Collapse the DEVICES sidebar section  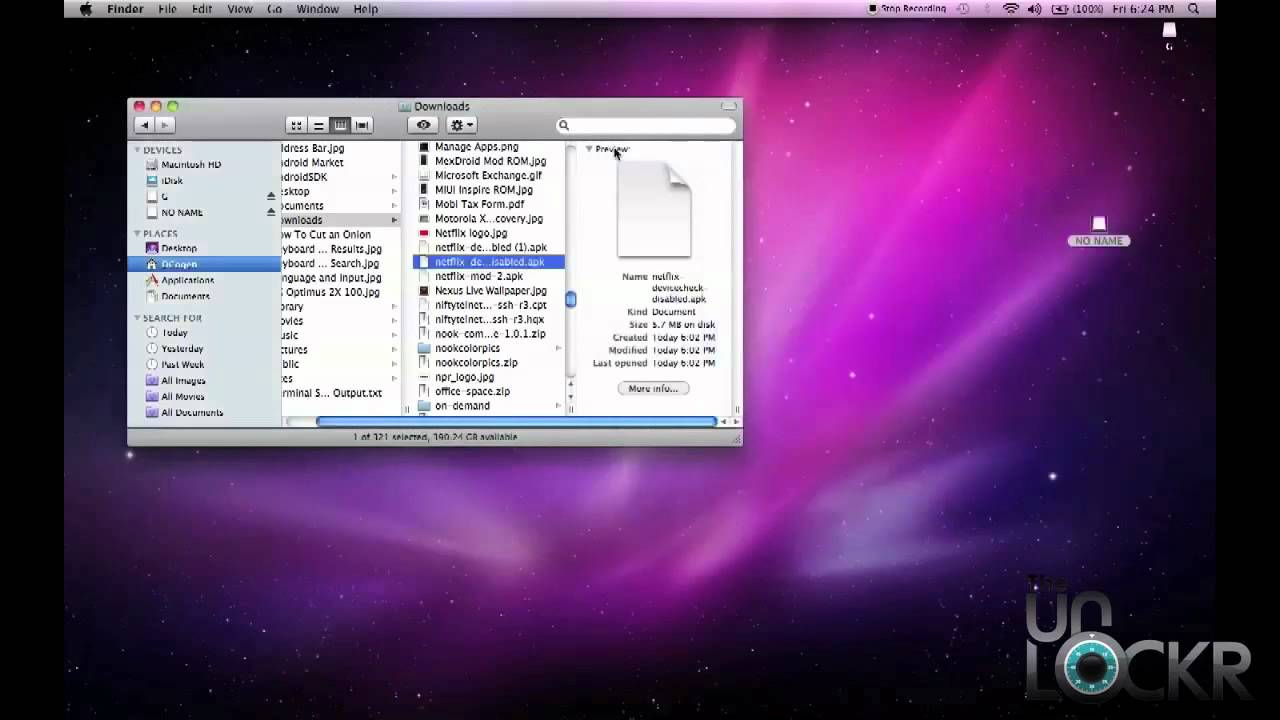[x=137, y=150]
